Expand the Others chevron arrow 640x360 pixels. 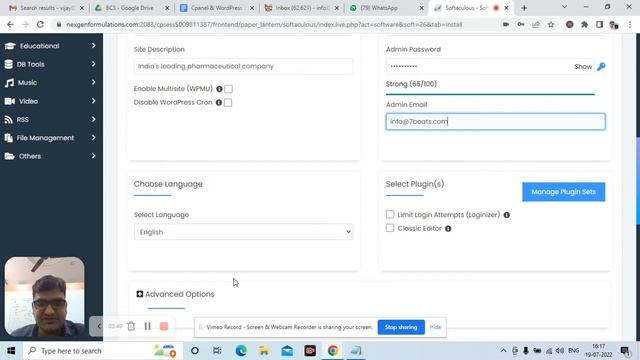[x=93, y=156]
